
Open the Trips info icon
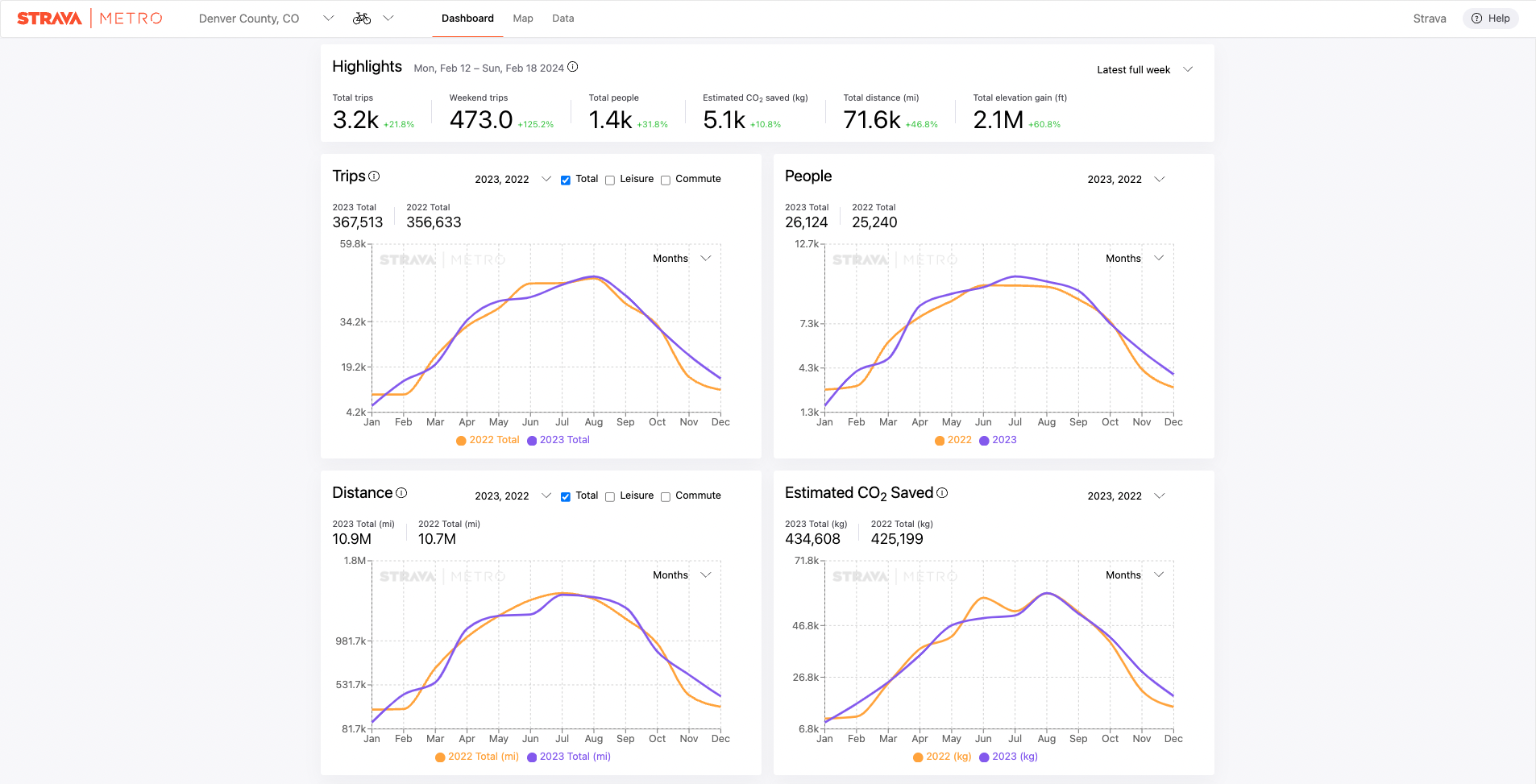[374, 176]
